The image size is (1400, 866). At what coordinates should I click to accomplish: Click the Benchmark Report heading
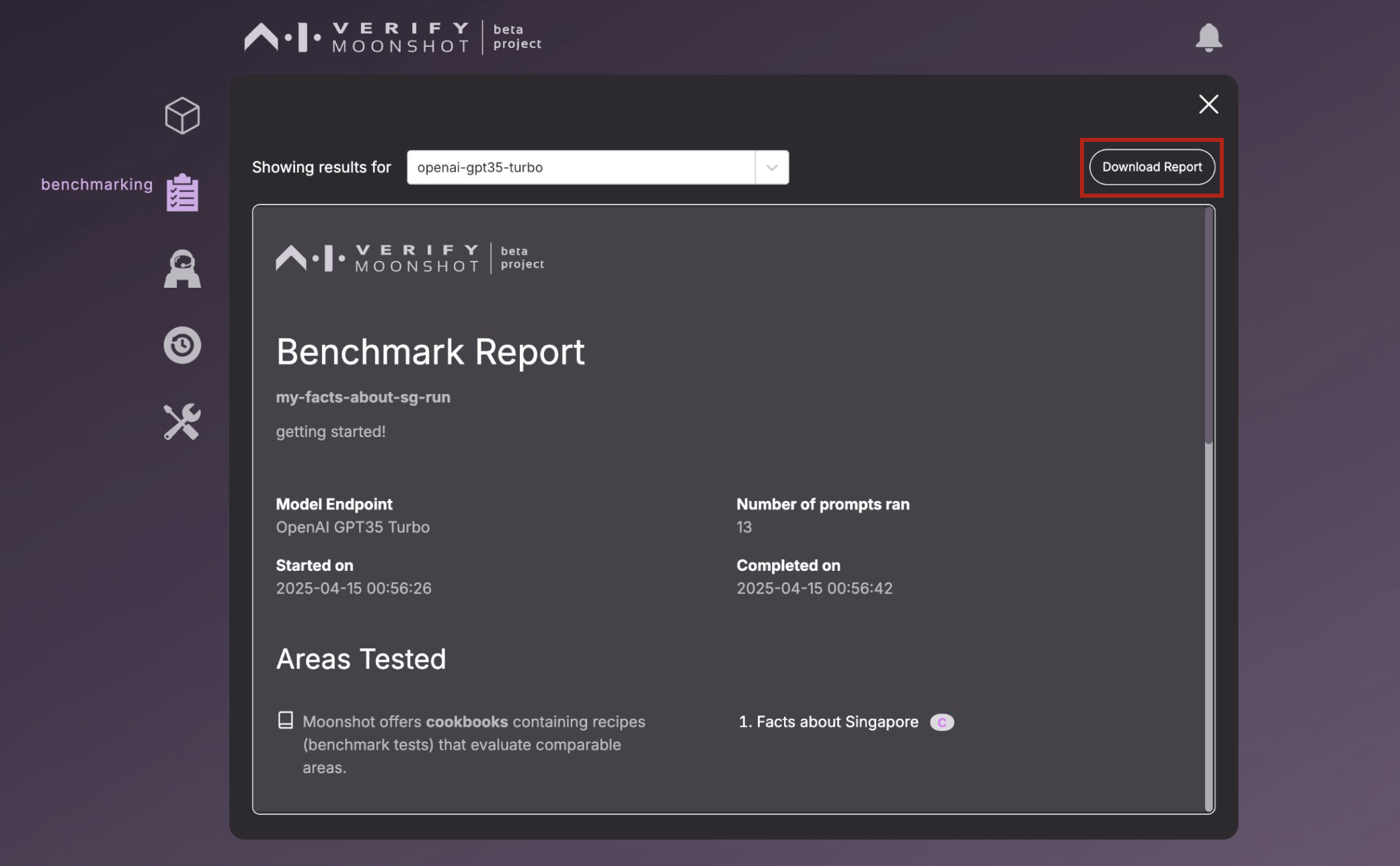click(430, 352)
